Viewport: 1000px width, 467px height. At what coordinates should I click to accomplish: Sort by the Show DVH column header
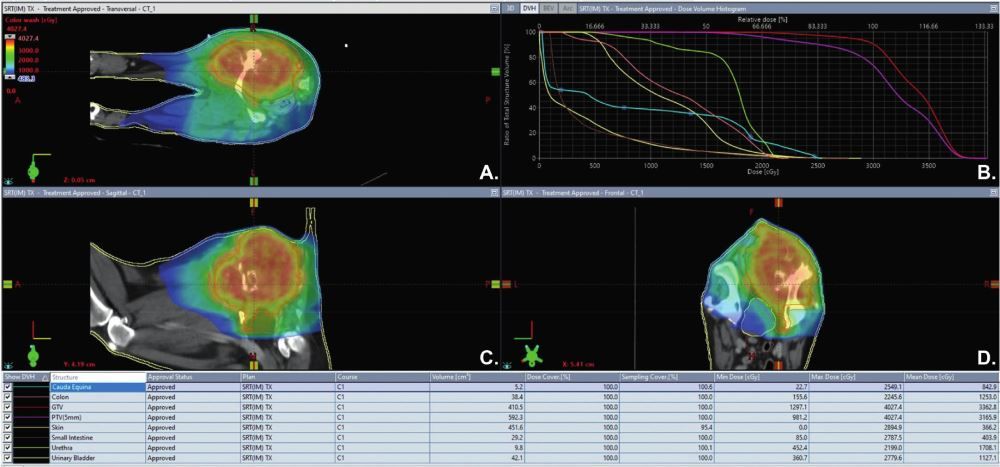coord(25,377)
